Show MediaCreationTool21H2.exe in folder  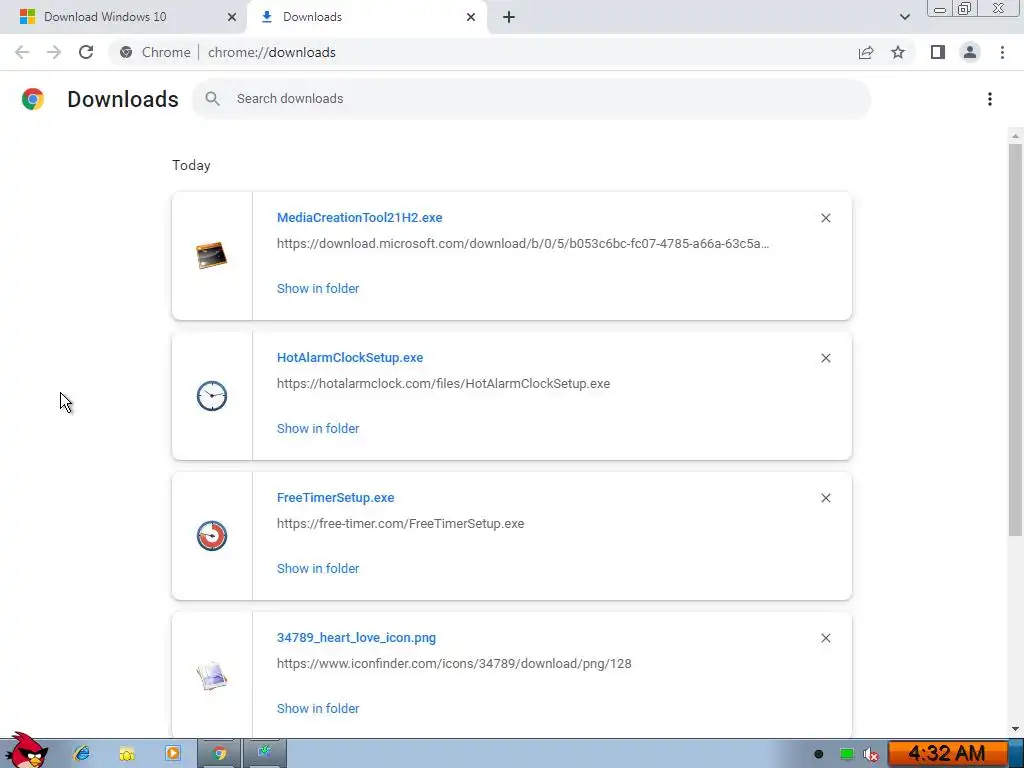pos(318,289)
